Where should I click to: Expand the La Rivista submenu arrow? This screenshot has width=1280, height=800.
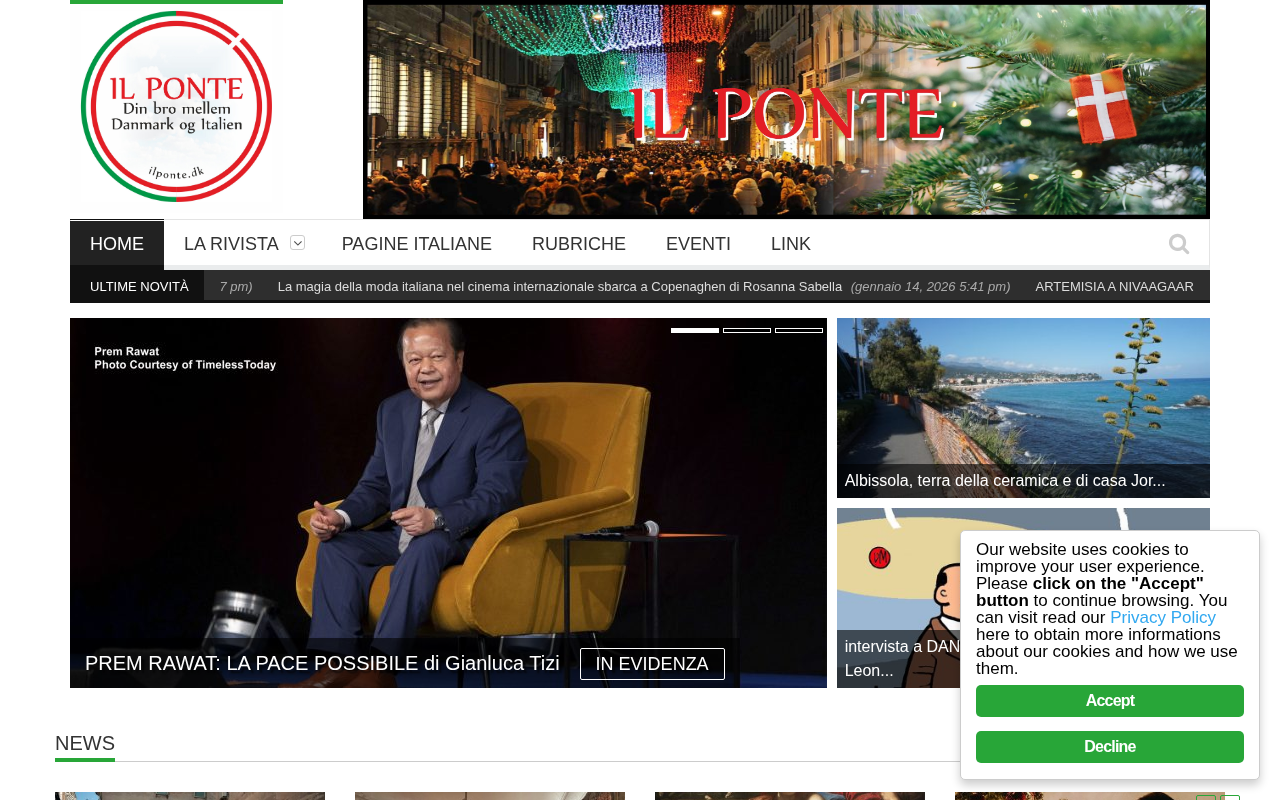click(297, 243)
